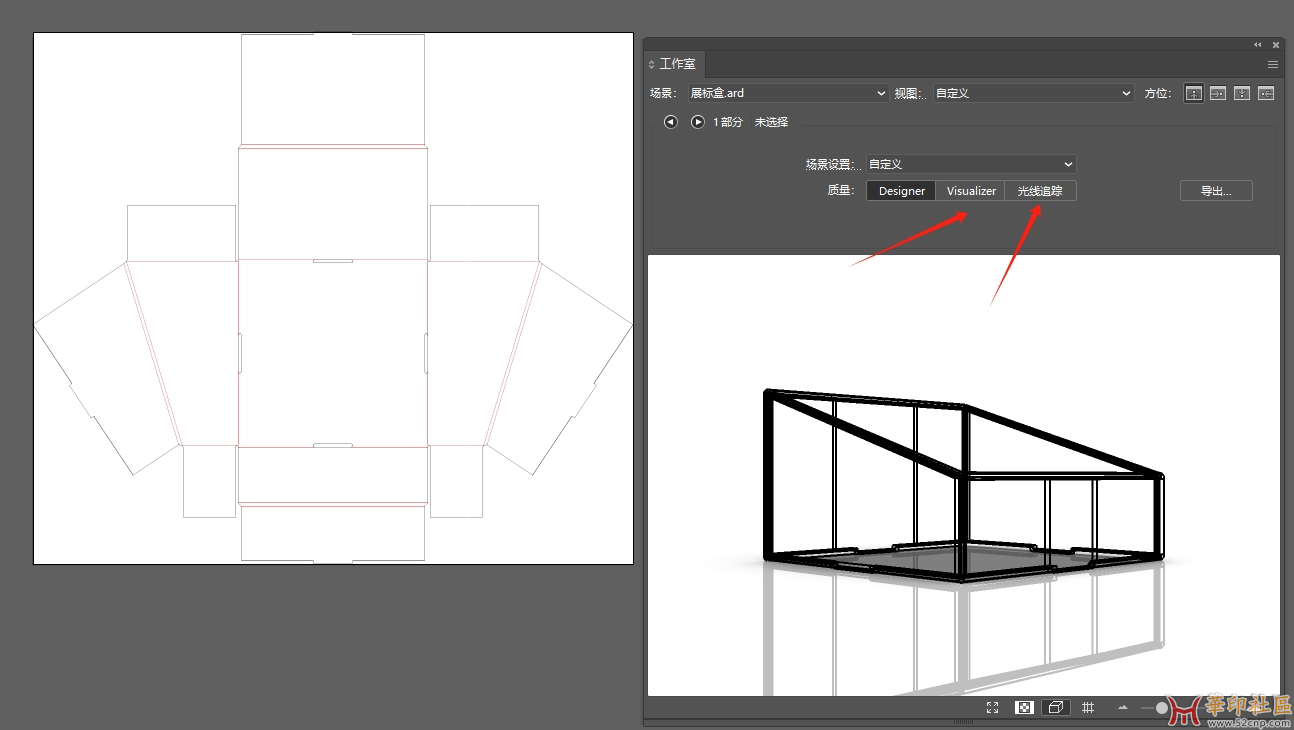Collapse the panel with the double-arrow icon
Image resolution: width=1294 pixels, height=730 pixels.
tap(1258, 45)
